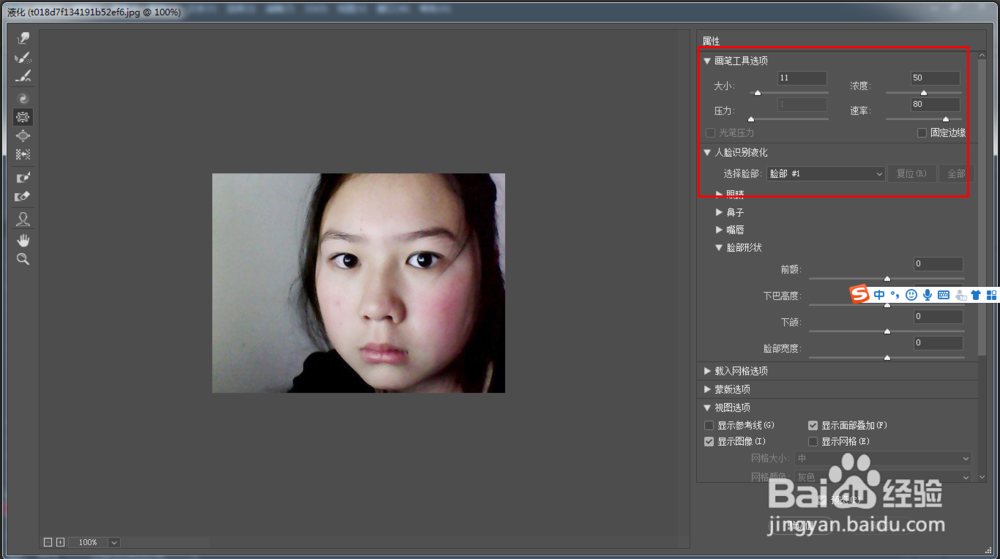Click the 前额 value field

(938, 264)
